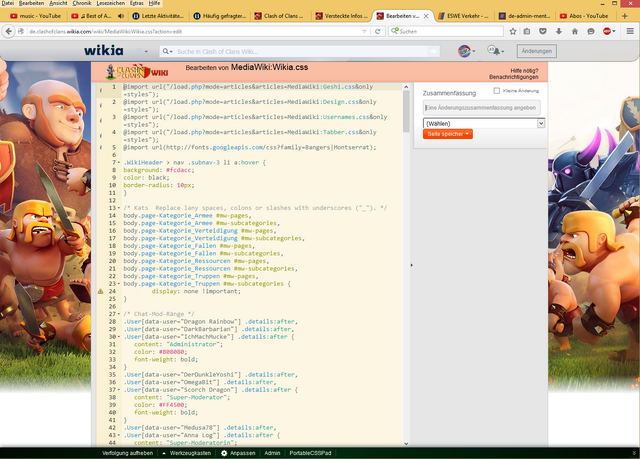This screenshot has width=640, height=459.
Task: Collapse code fold at line 23
Action: tap(119, 284)
